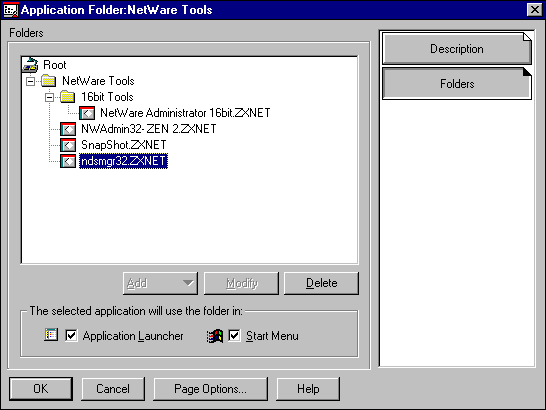Select the SnapShot.ZXNET tree entry text
This screenshot has width=546, height=410.
click(124, 145)
